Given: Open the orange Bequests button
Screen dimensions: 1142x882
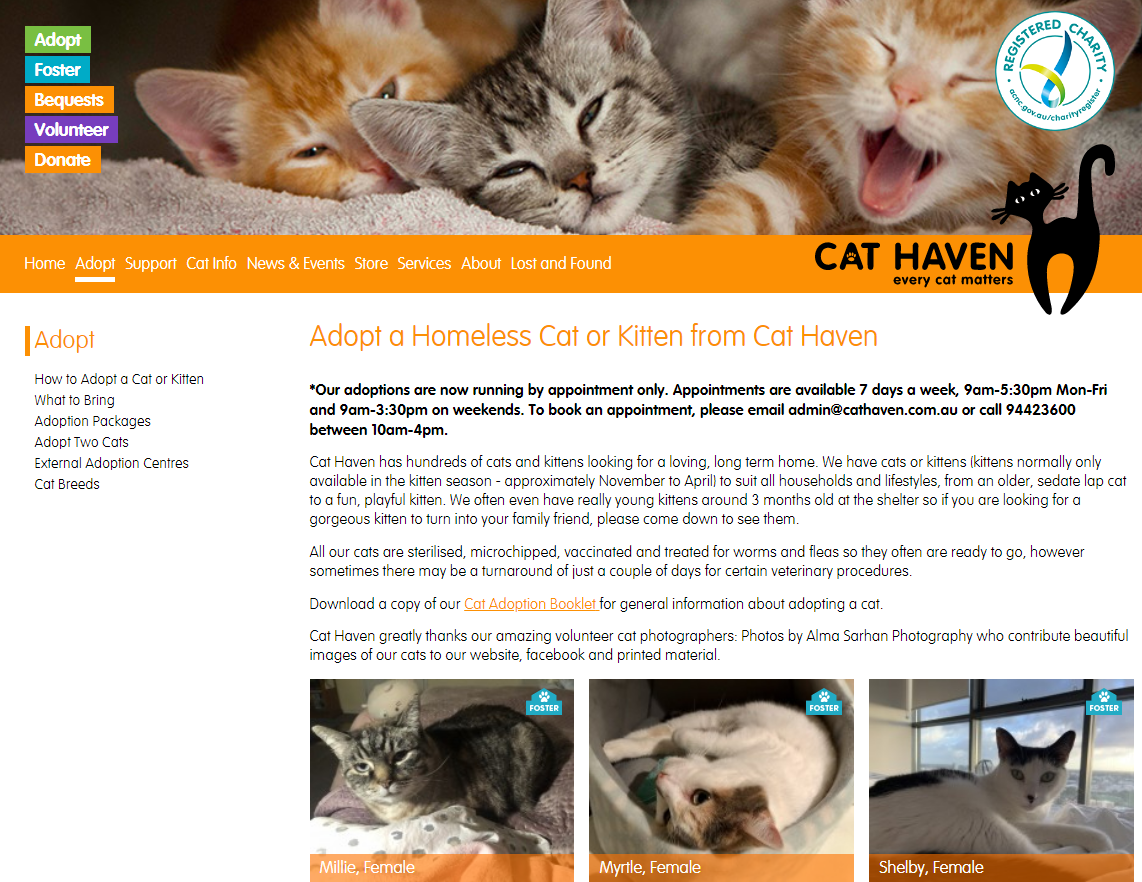Looking at the screenshot, I should (69, 99).
